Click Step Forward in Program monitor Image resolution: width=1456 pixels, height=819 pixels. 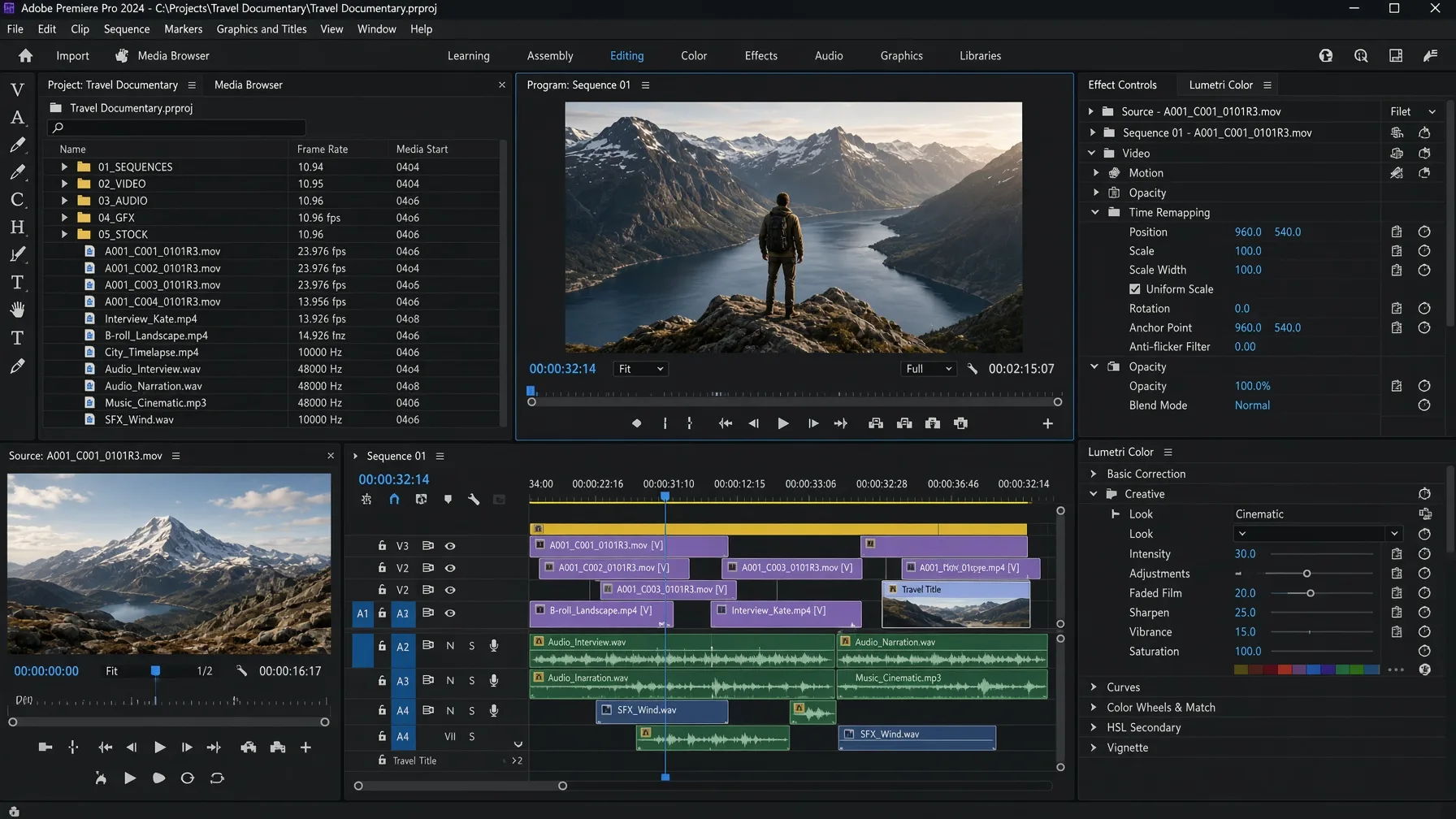812,423
